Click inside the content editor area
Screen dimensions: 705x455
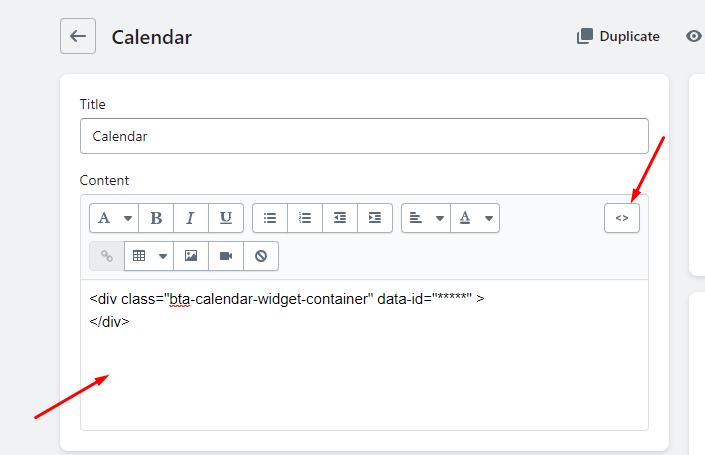coord(364,355)
